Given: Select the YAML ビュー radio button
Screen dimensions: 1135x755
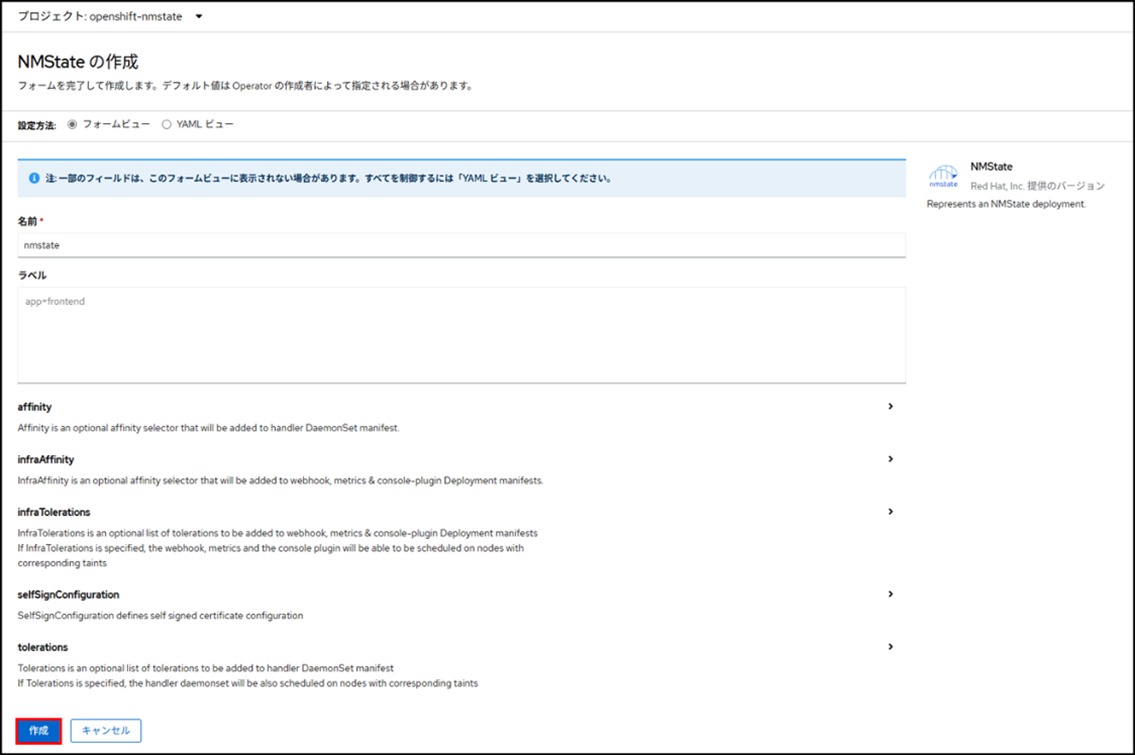Looking at the screenshot, I should tap(166, 125).
